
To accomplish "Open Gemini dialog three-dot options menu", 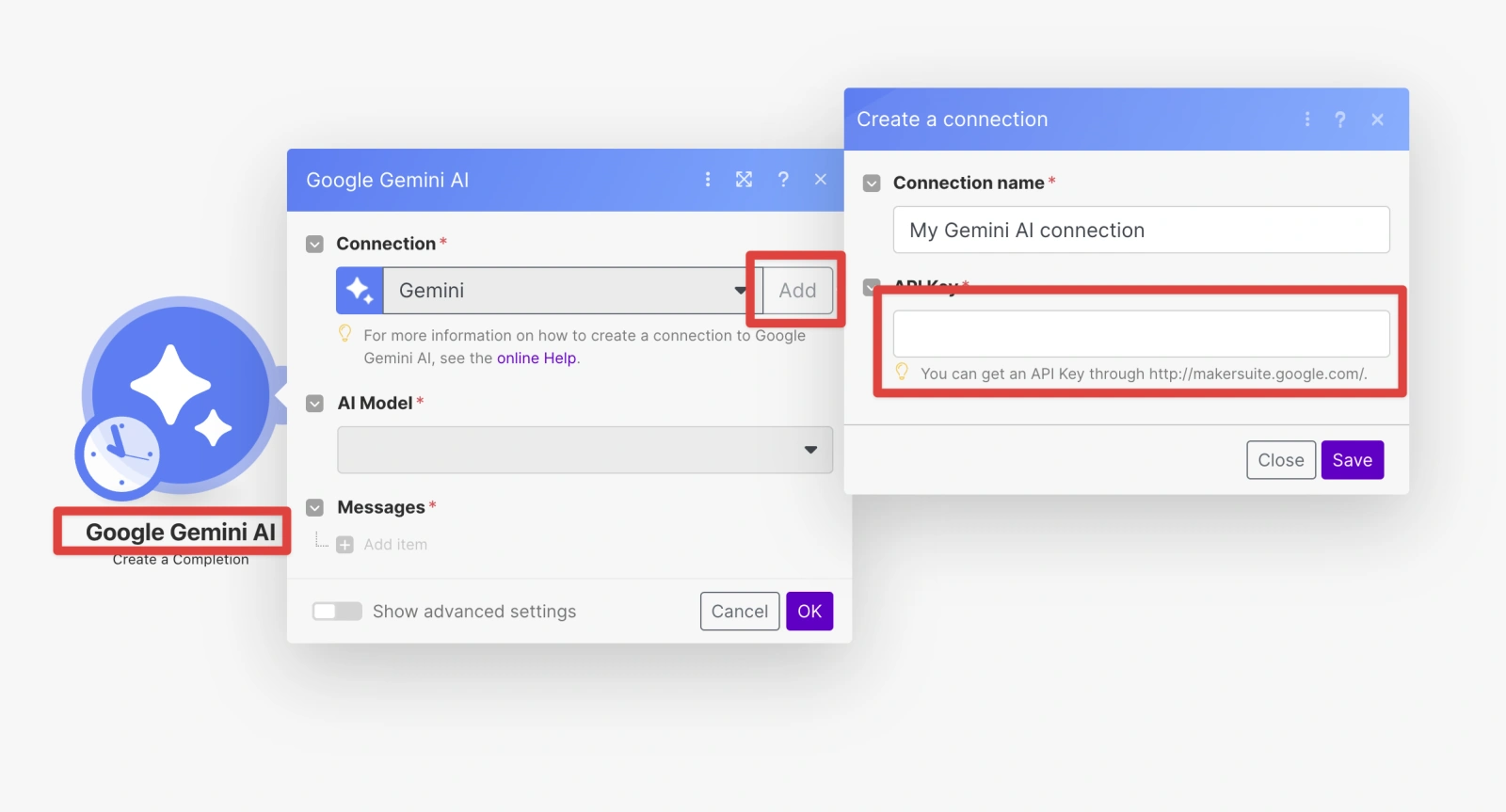I will [708, 180].
